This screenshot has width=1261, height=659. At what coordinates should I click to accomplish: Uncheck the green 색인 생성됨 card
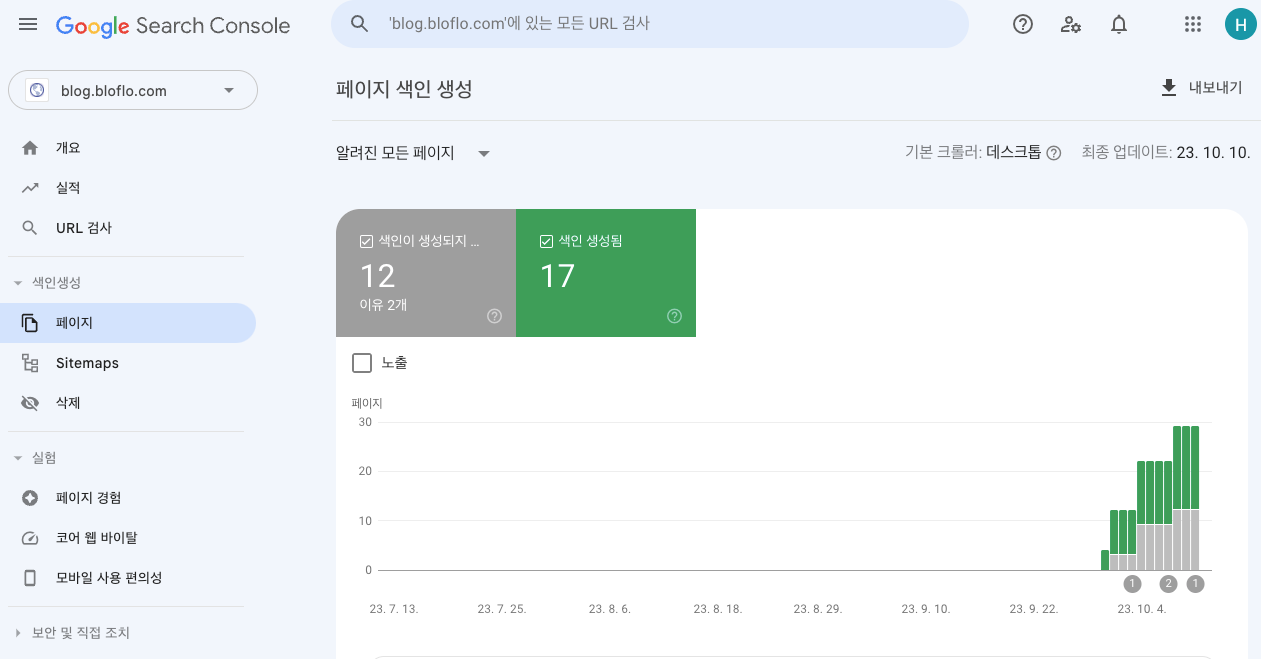coord(546,240)
